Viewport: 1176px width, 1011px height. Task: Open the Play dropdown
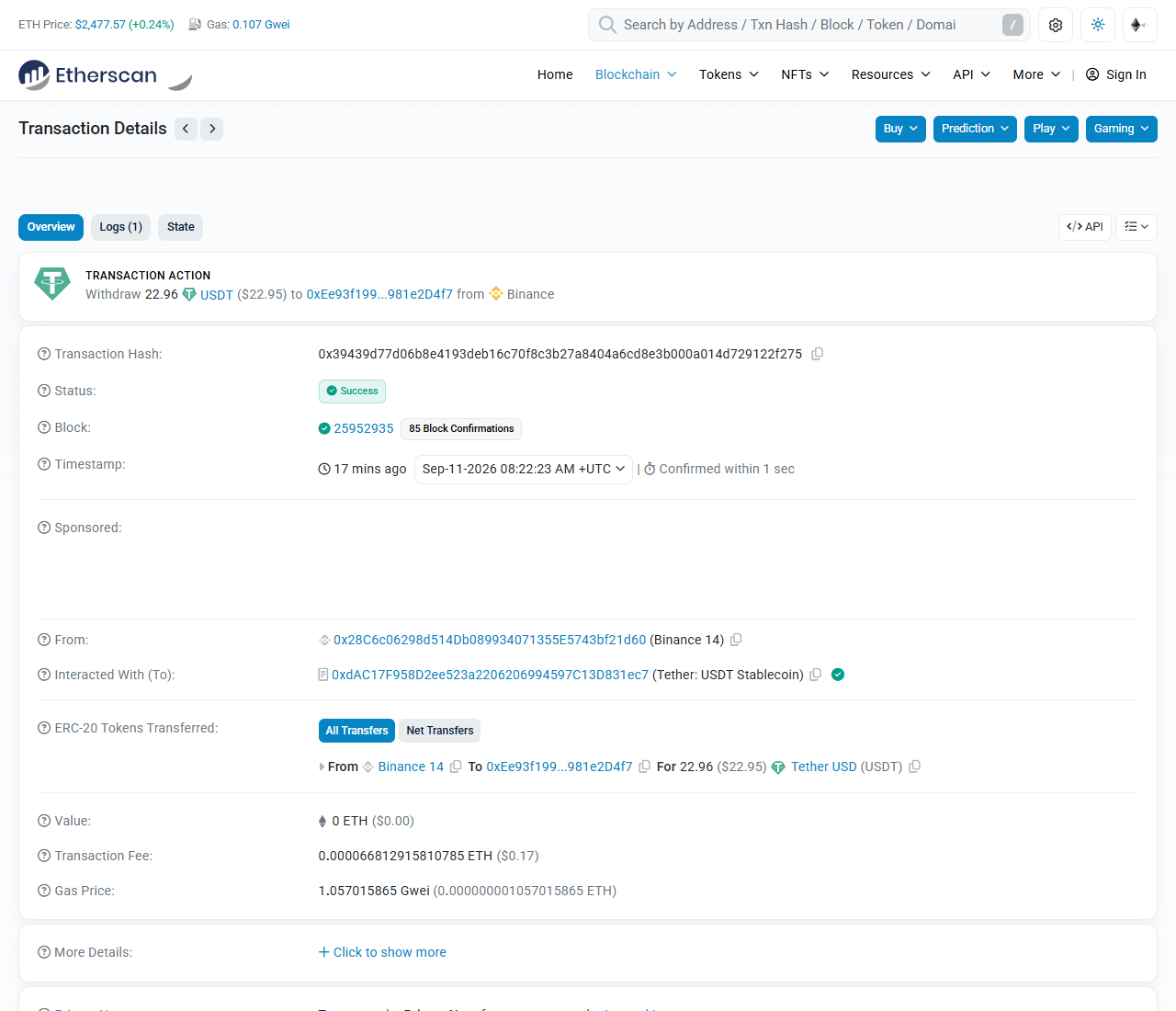[x=1051, y=129]
